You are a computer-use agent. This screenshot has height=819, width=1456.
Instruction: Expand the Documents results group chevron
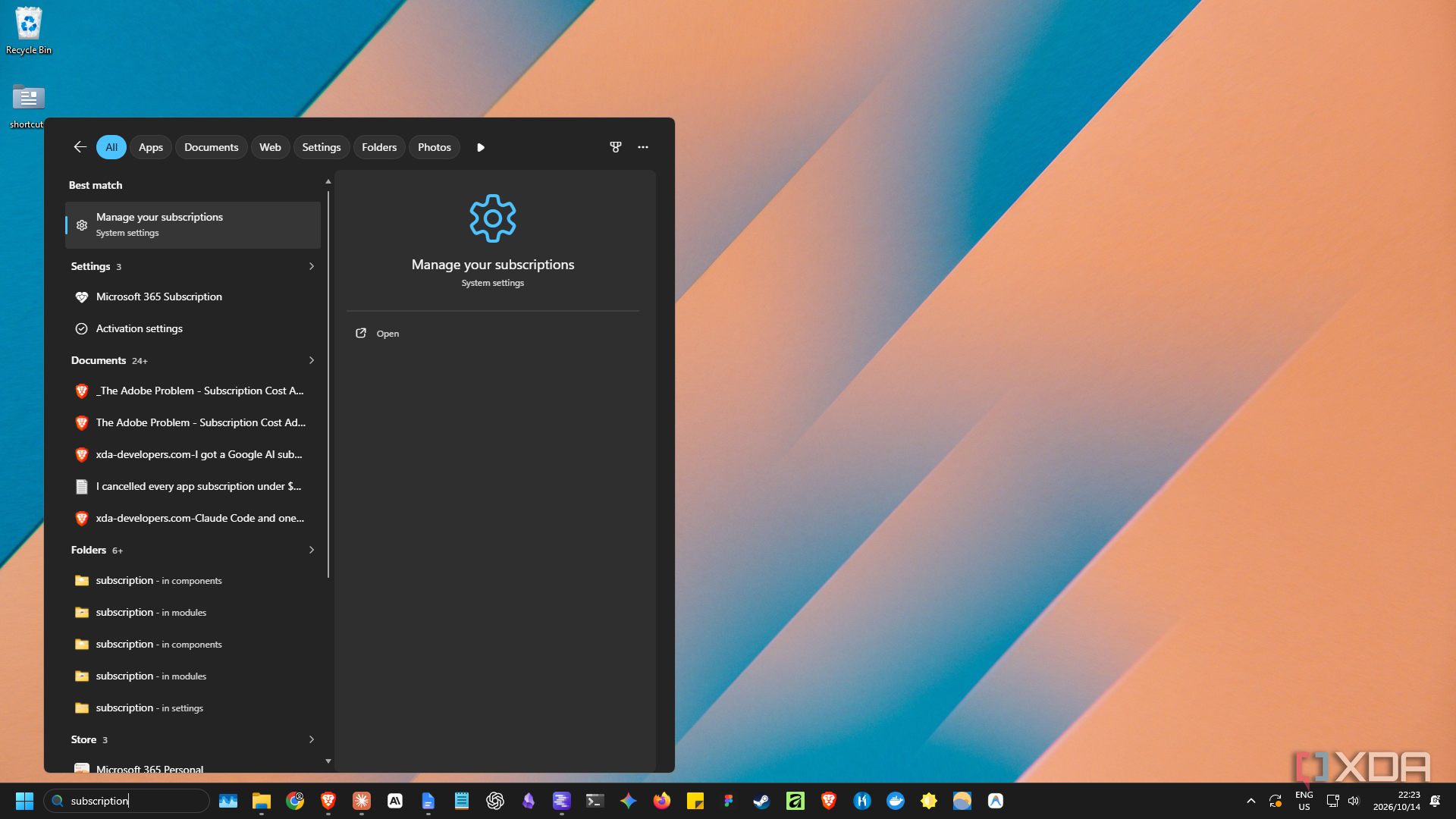(312, 360)
